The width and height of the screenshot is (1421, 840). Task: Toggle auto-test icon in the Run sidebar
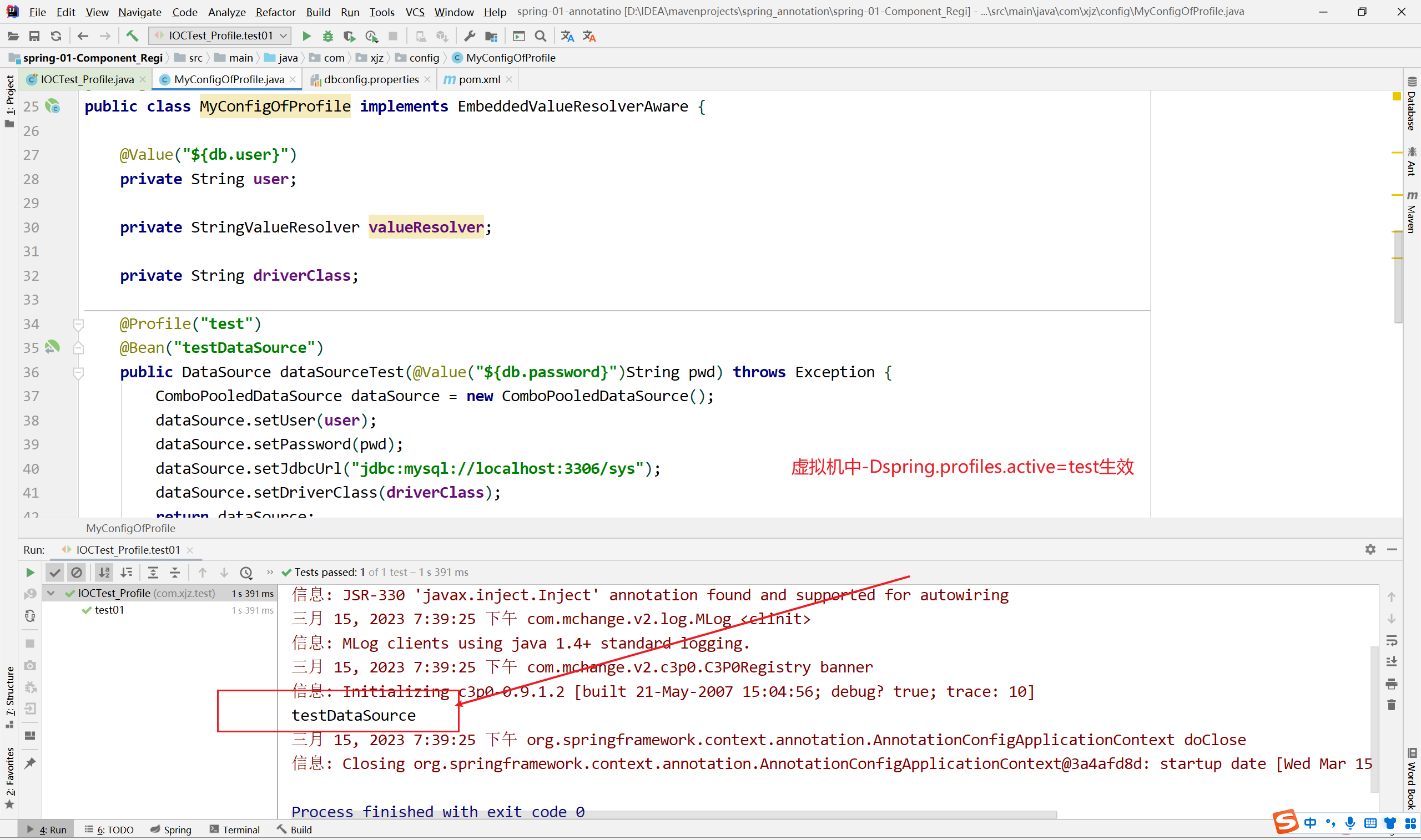click(30, 615)
